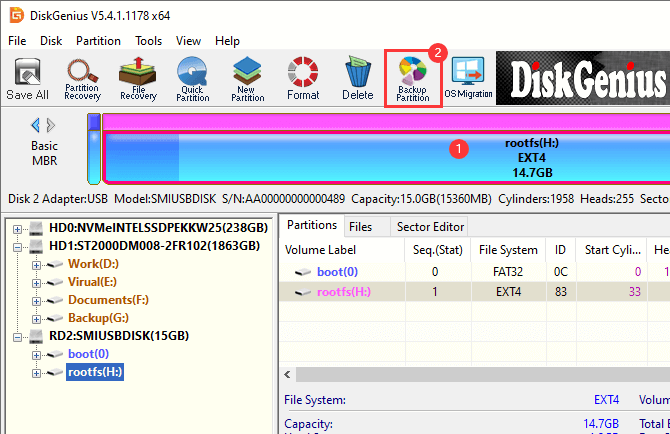Start the OS Migration tool
The width and height of the screenshot is (670, 434).
[468, 78]
